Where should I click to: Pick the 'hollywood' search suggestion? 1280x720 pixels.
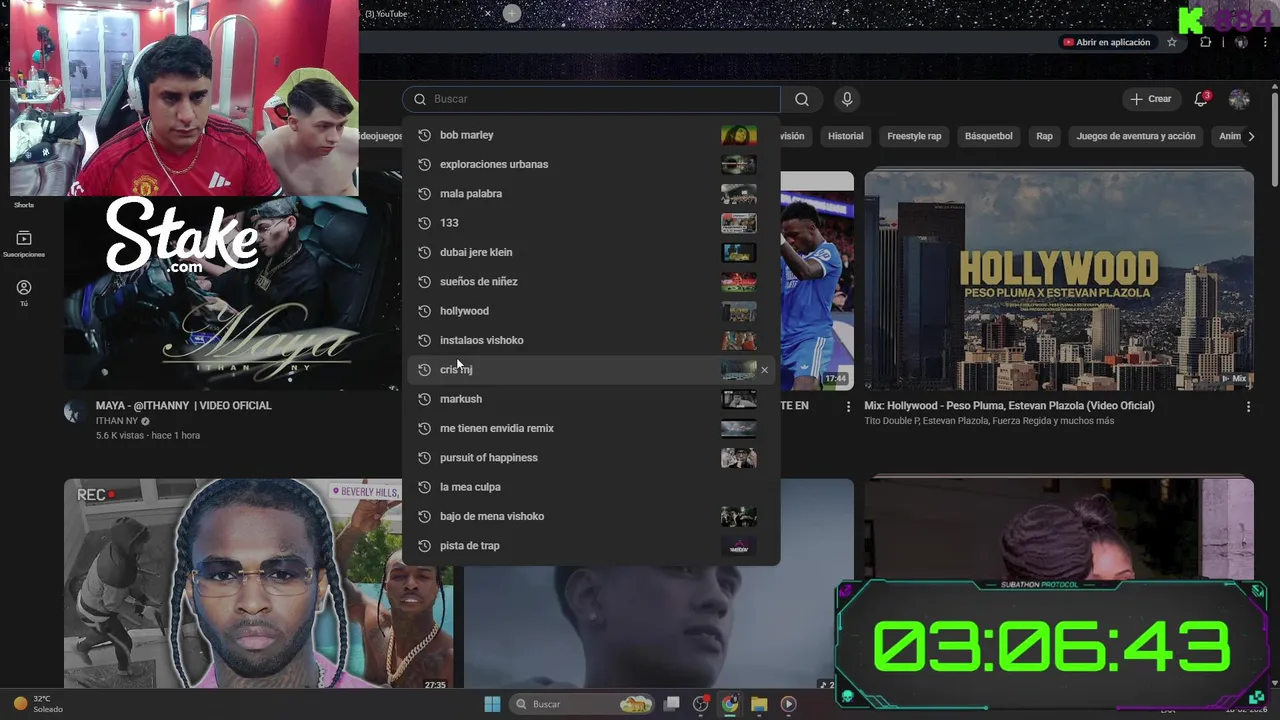[591, 311]
